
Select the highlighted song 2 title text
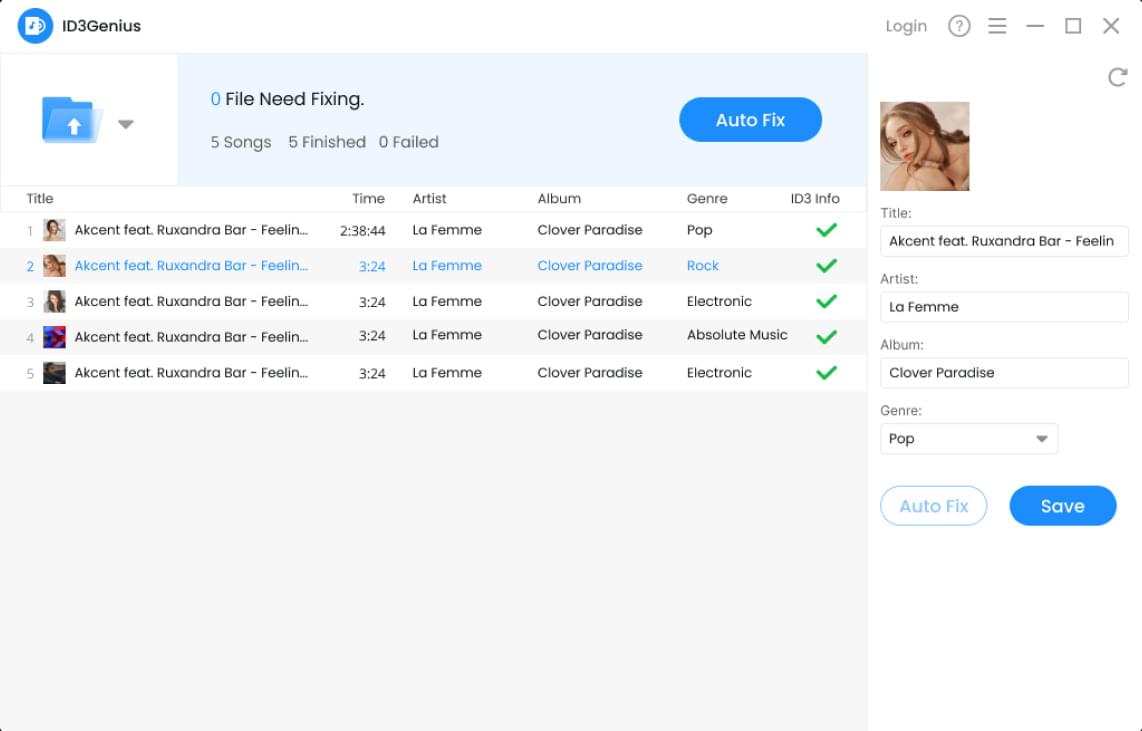pyautogui.click(x=191, y=266)
